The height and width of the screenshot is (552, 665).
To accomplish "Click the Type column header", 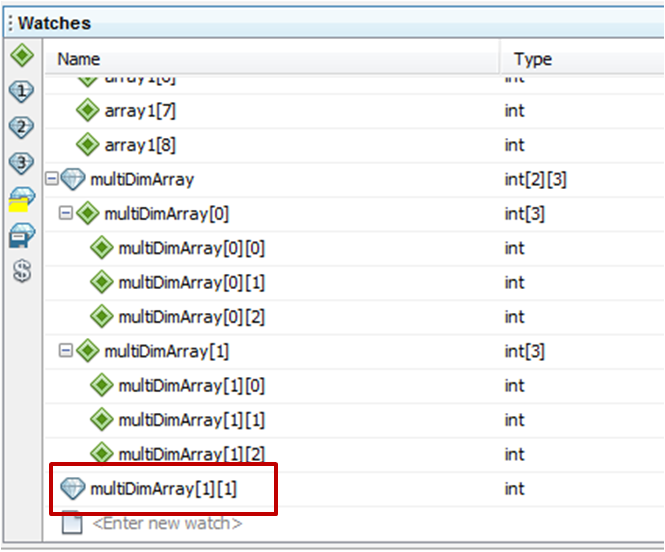I will click(532, 59).
